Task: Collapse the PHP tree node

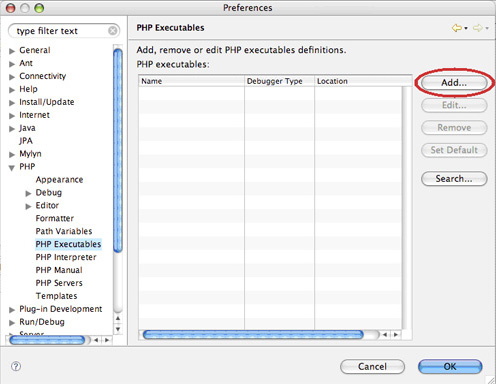Action: (12, 168)
